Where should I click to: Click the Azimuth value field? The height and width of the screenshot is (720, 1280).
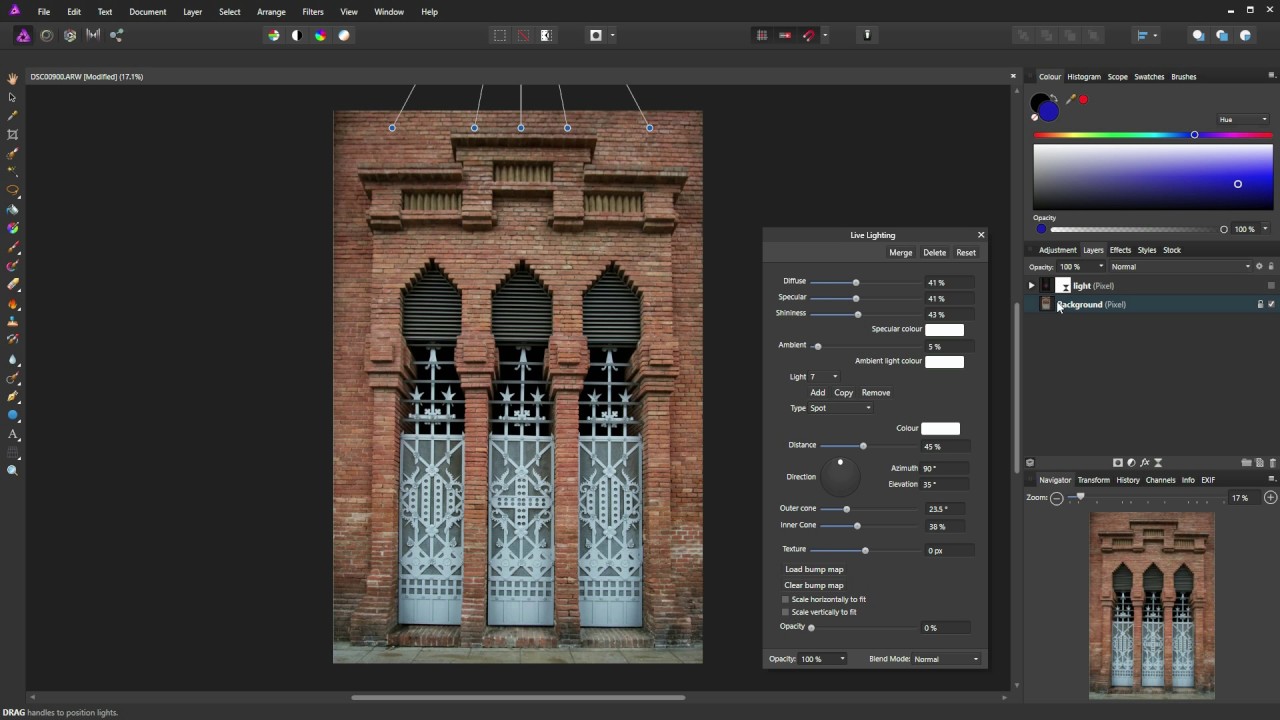pos(945,468)
